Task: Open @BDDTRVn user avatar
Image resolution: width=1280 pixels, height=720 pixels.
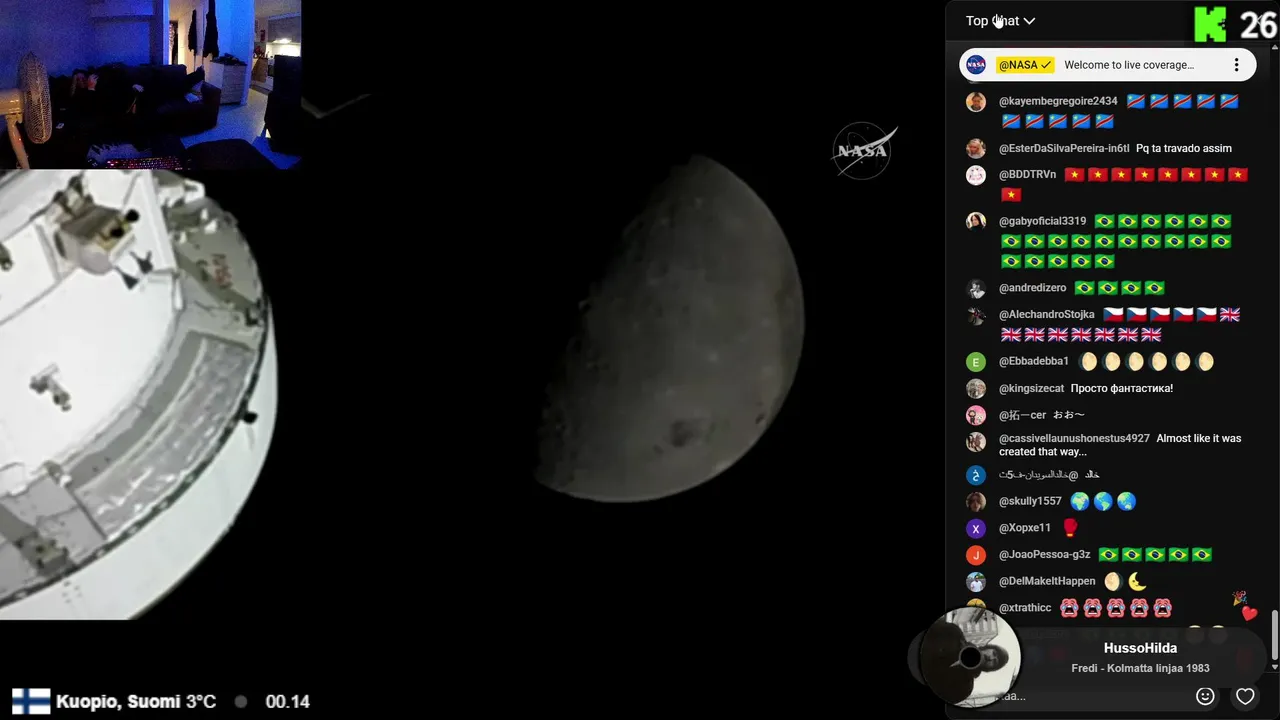Action: [976, 175]
